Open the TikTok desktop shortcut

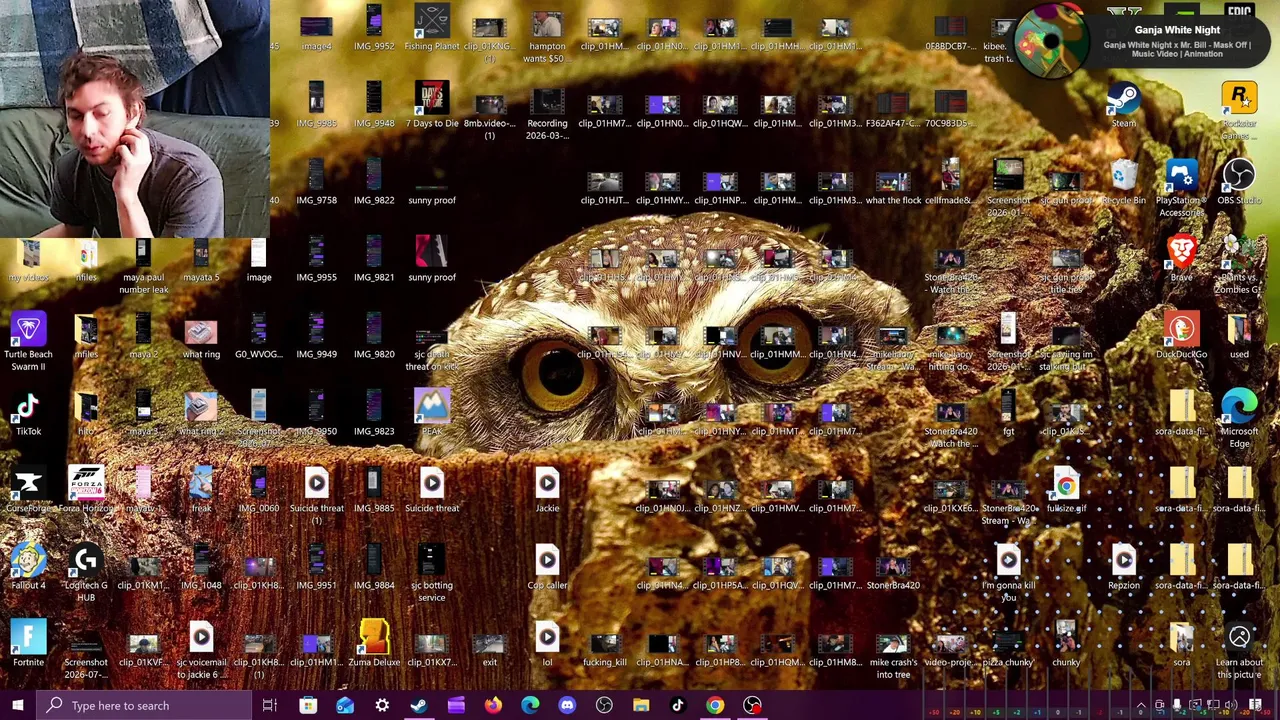coord(28,413)
